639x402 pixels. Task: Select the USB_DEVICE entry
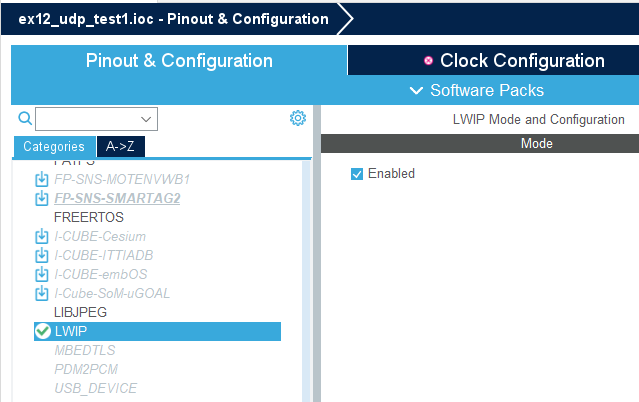coord(96,388)
